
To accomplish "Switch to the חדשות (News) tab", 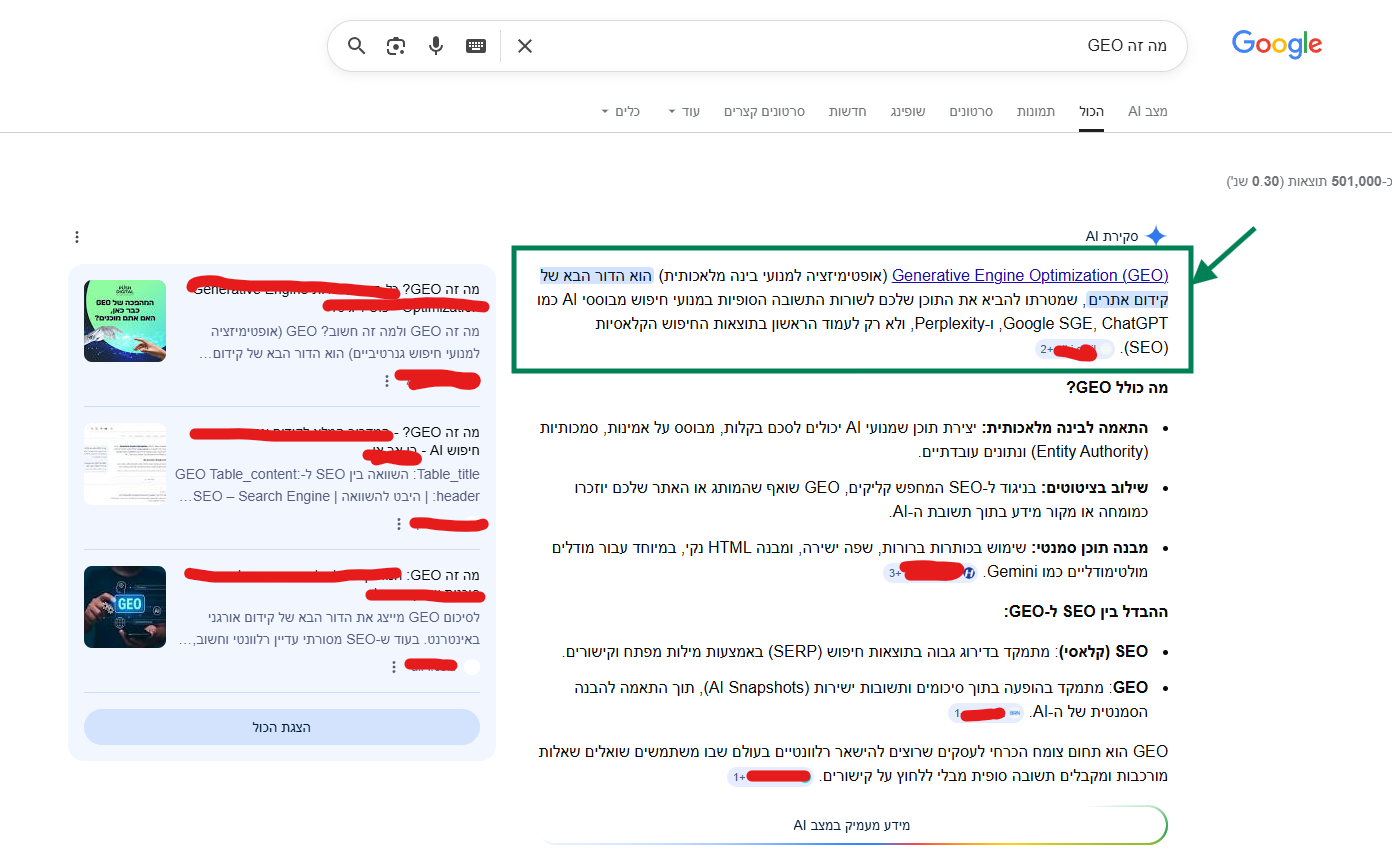I will pyautogui.click(x=848, y=111).
